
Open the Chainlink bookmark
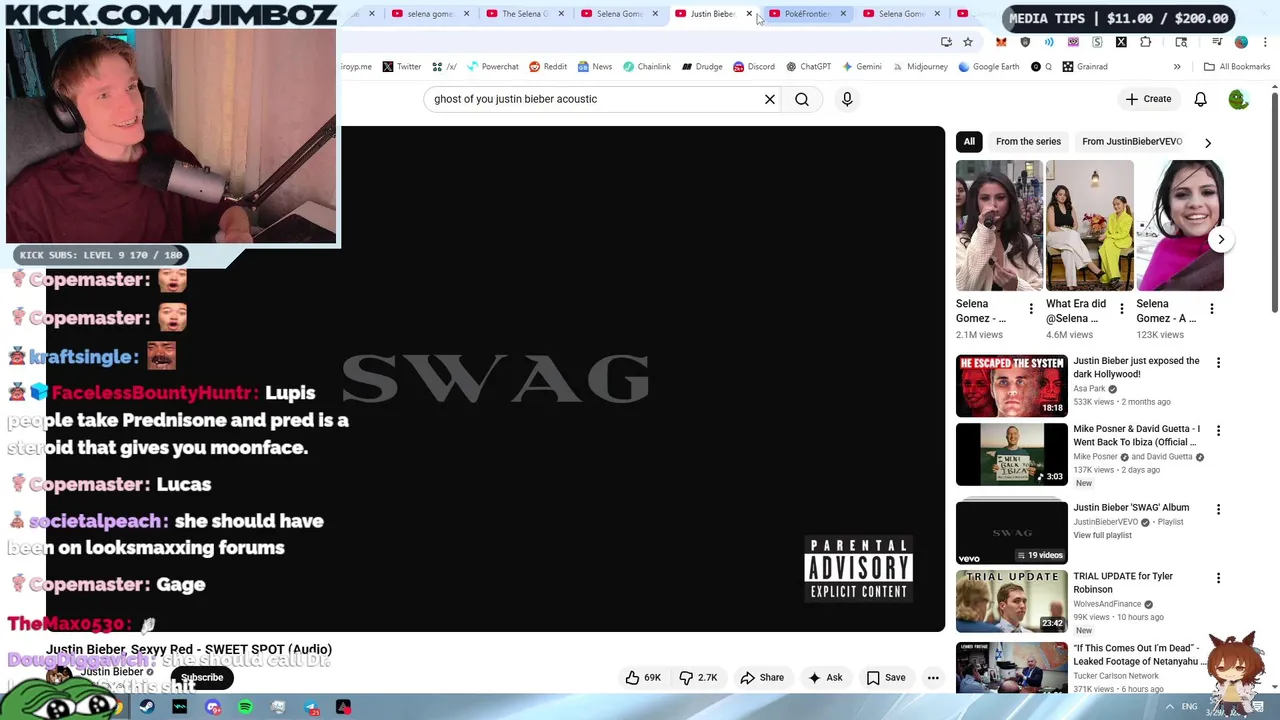[x=646, y=67]
